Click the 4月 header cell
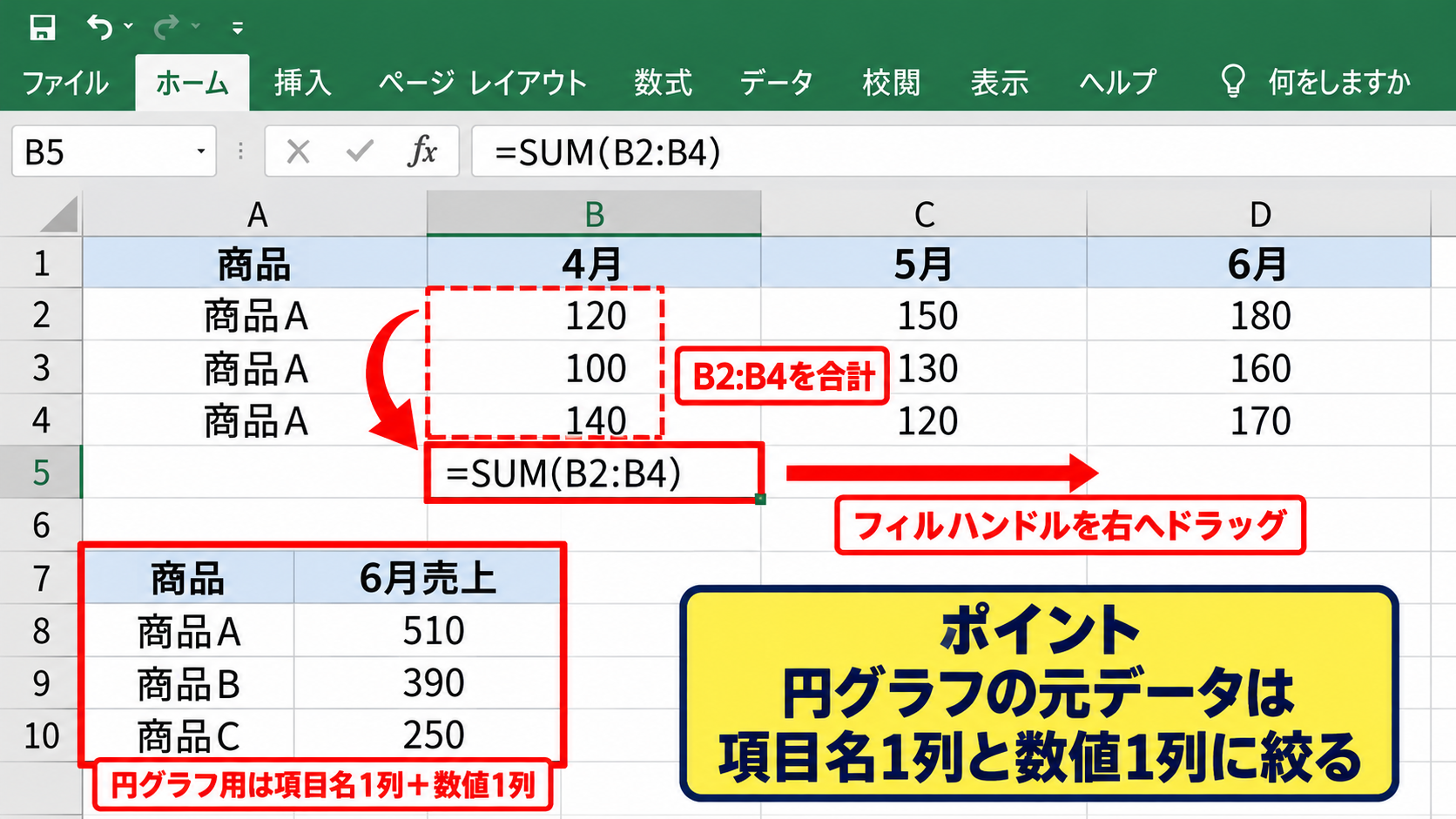 [x=594, y=263]
